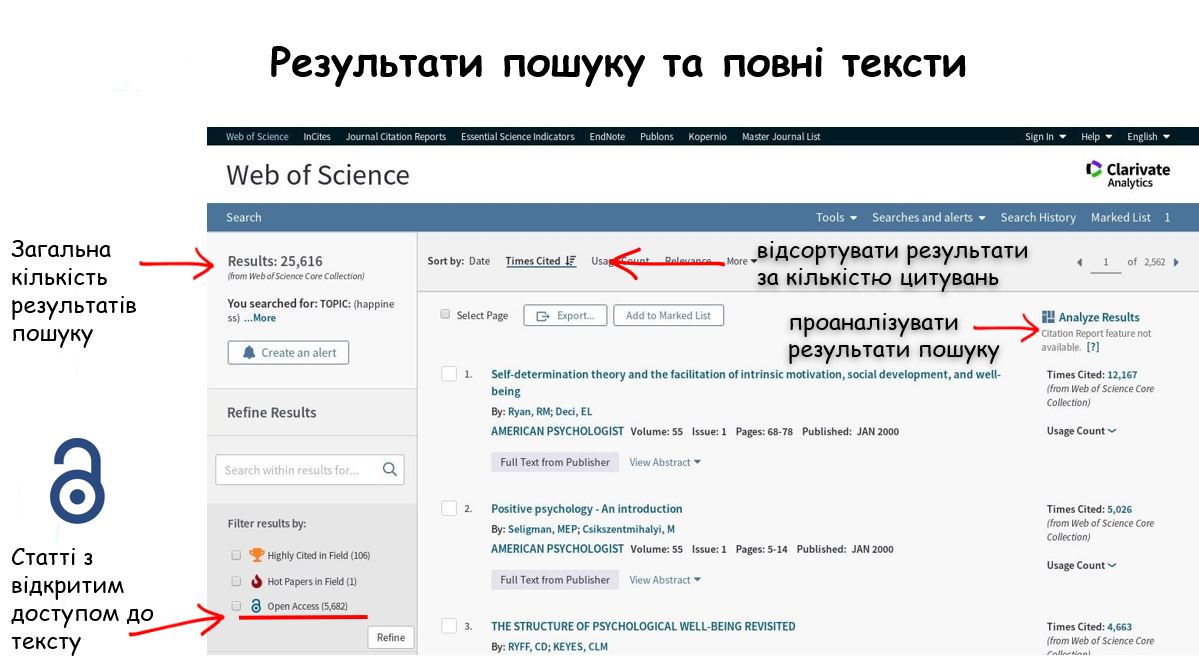The height and width of the screenshot is (672, 1199).
Task: Go to previous results page arrow
Action: [1080, 262]
